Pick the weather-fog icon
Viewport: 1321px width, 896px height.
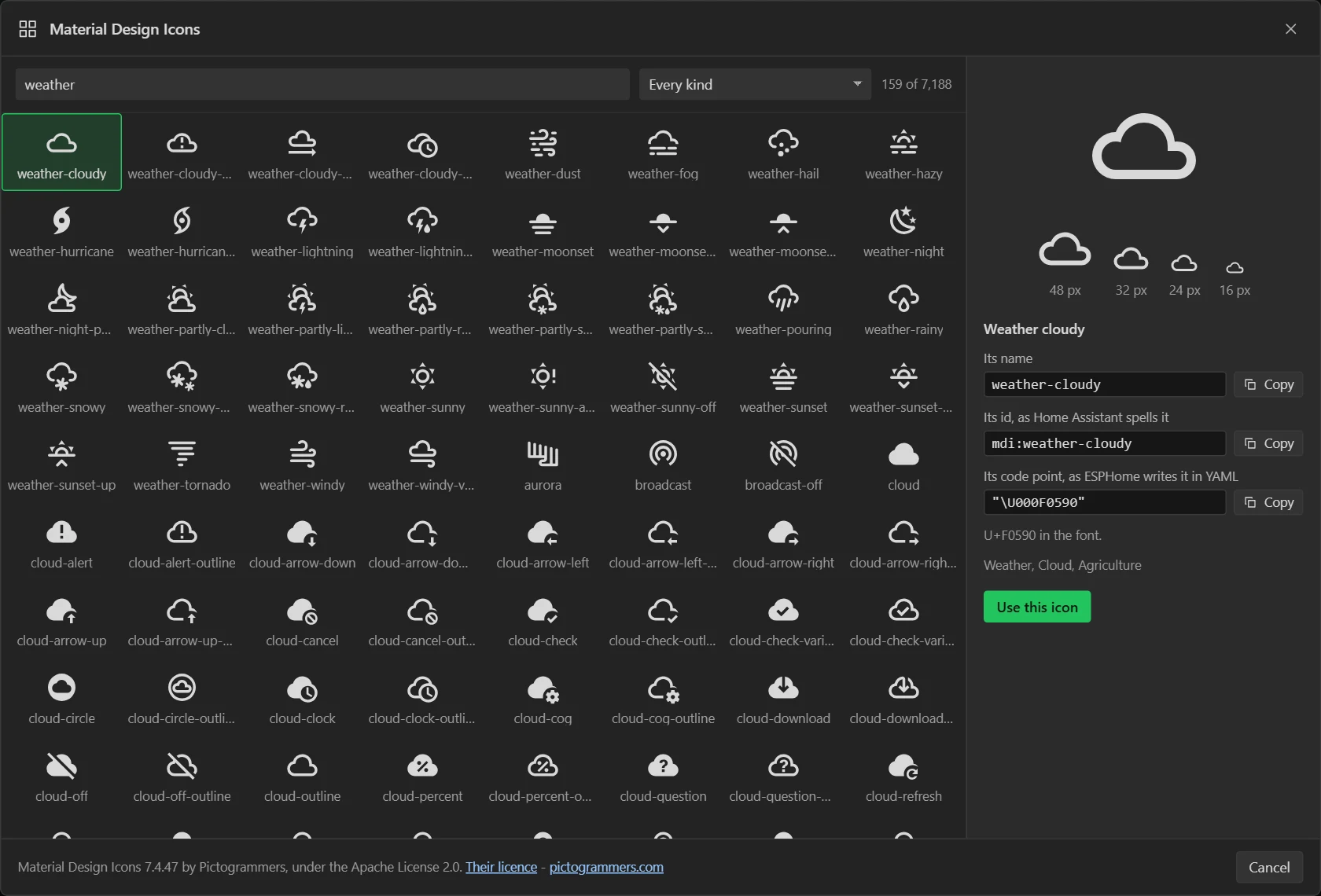tap(663, 152)
